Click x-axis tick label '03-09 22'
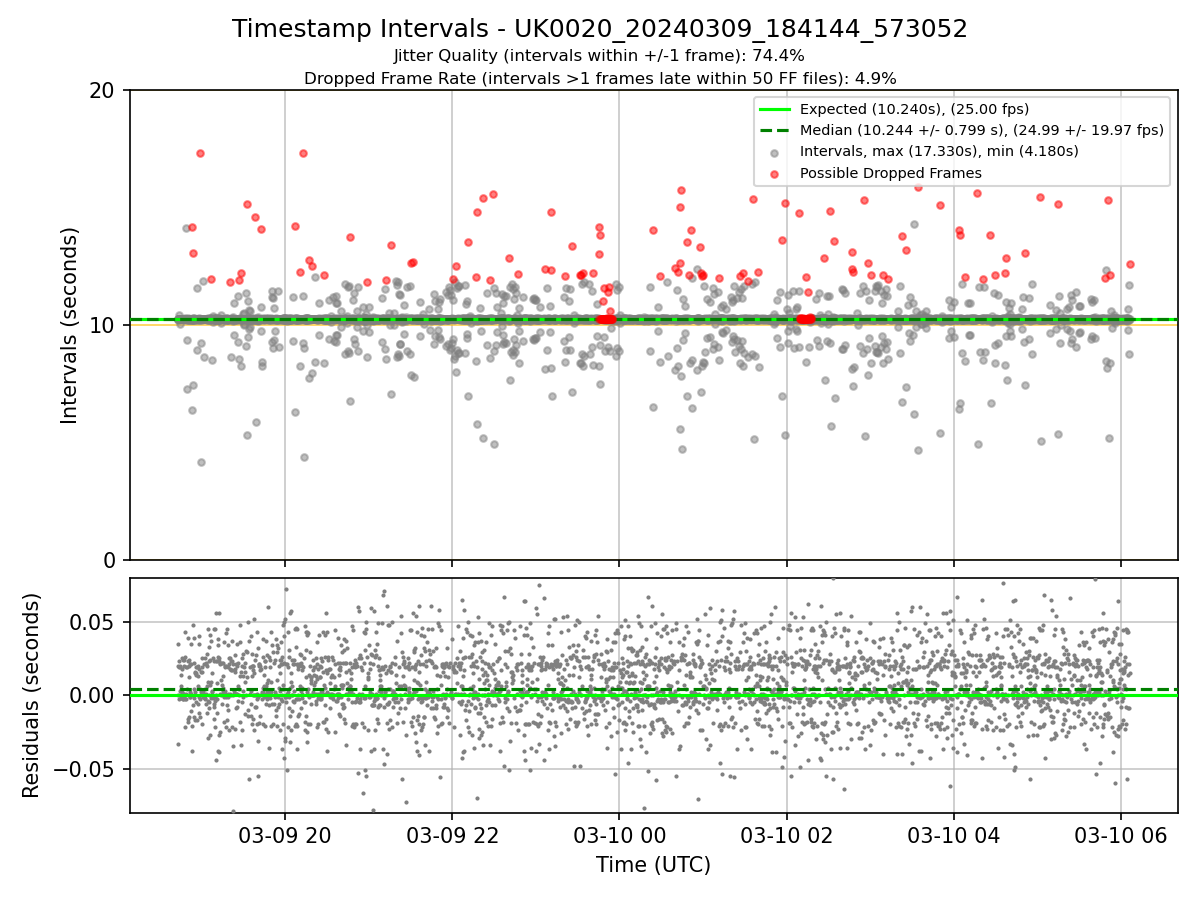Viewport: 1200px width, 900px height. [x=452, y=834]
